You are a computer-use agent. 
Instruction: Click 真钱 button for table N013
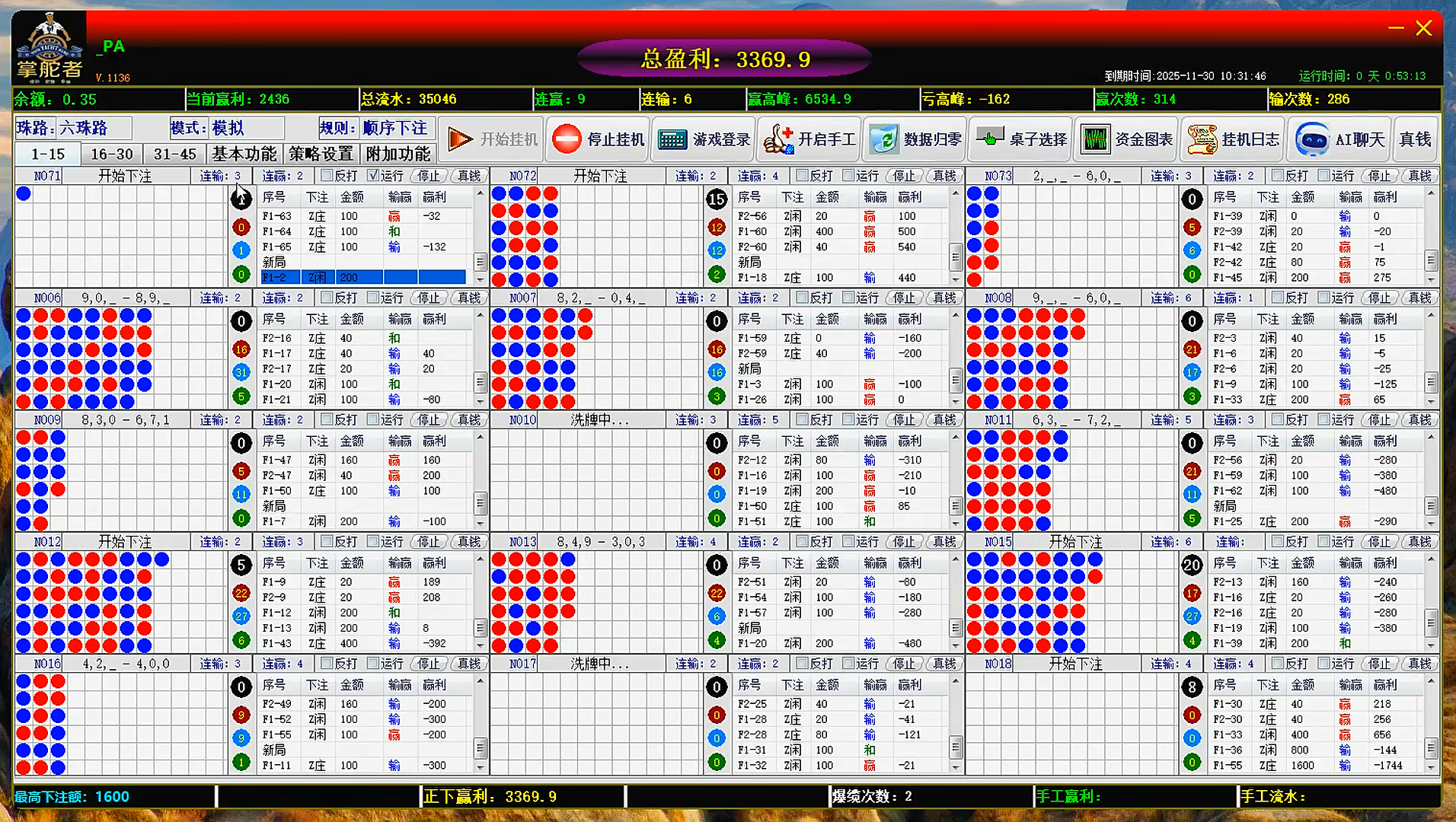point(944,542)
